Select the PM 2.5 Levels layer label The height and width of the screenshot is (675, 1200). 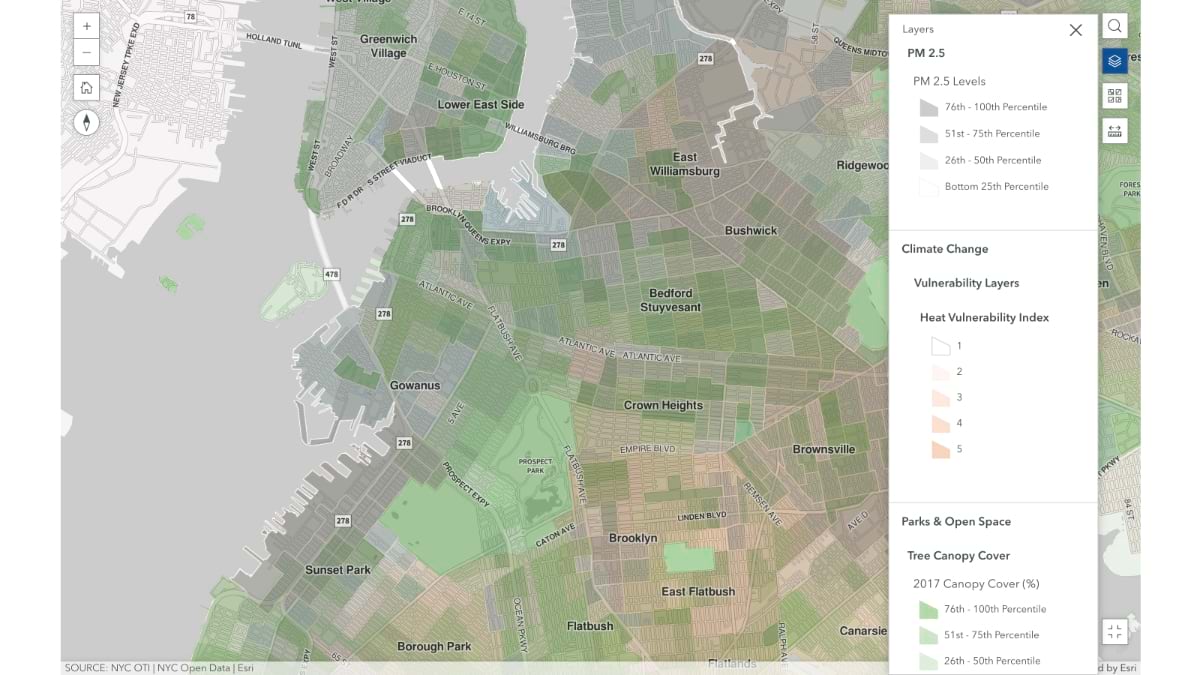coord(949,81)
